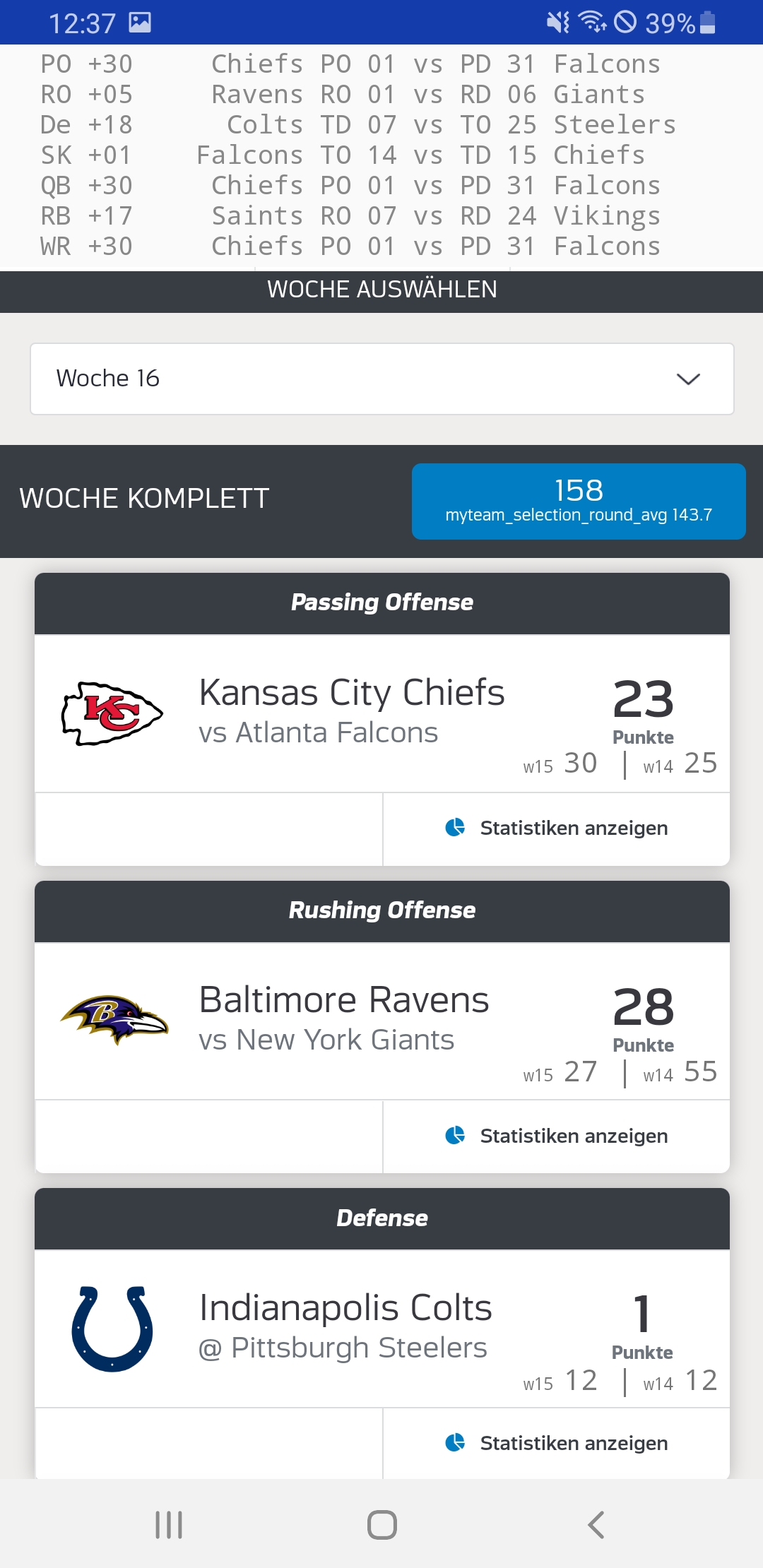Expand week selector using the chevron arrow
Image resolution: width=763 pixels, height=1568 pixels.
click(x=688, y=379)
